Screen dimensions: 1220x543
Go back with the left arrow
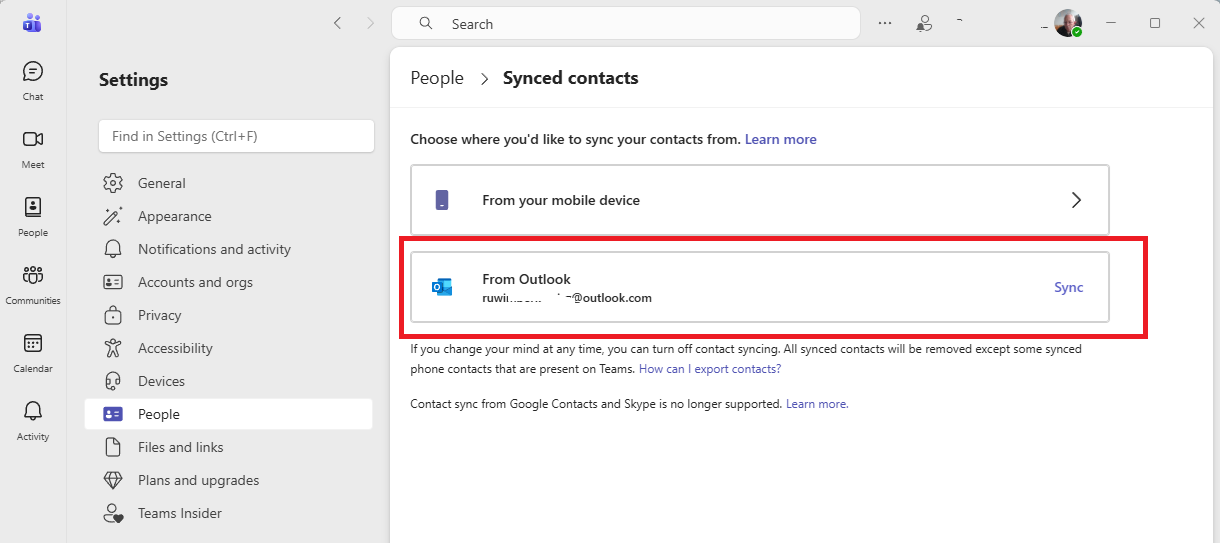coord(338,23)
